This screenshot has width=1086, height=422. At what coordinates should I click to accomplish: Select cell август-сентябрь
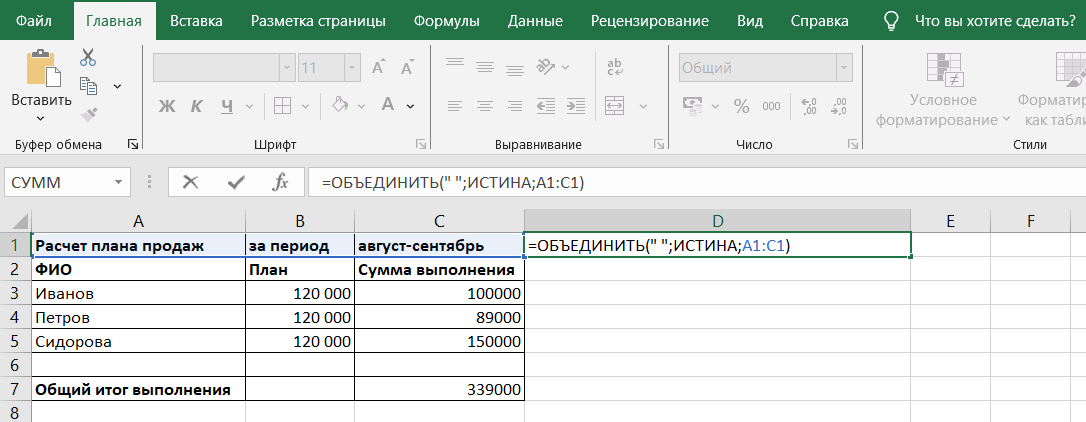[439, 246]
